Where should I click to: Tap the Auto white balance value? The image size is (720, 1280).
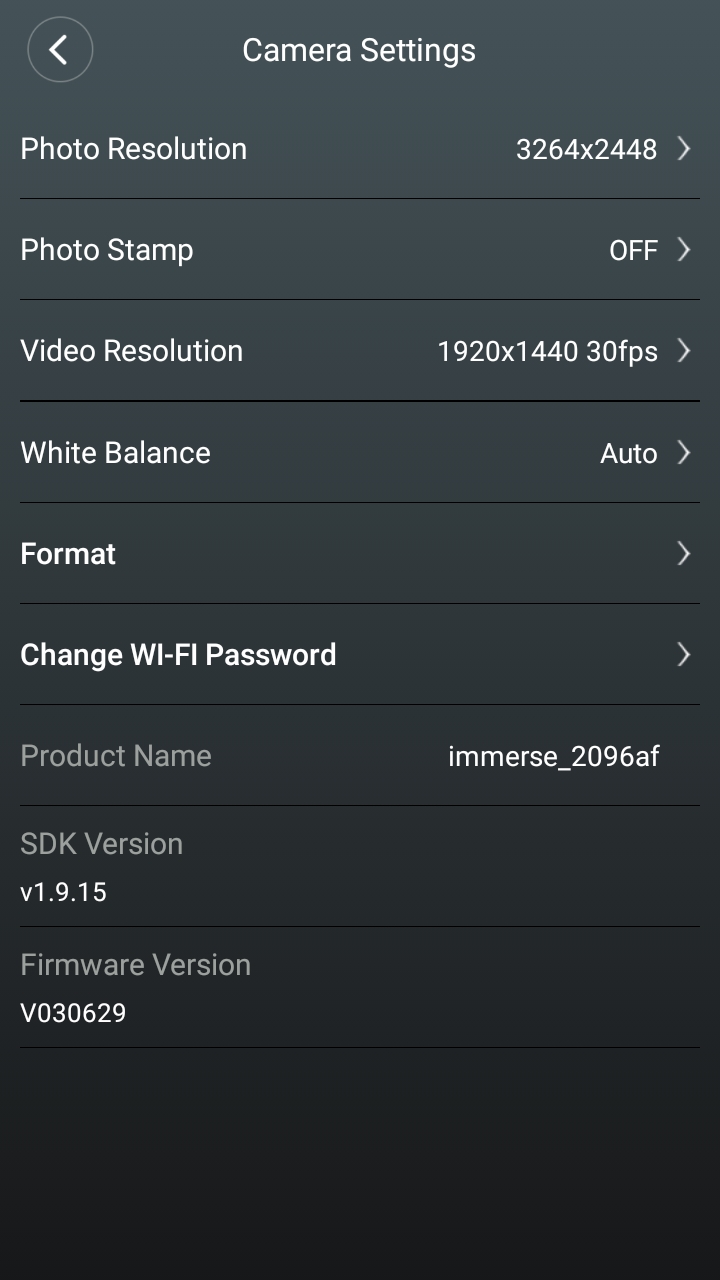(x=629, y=454)
